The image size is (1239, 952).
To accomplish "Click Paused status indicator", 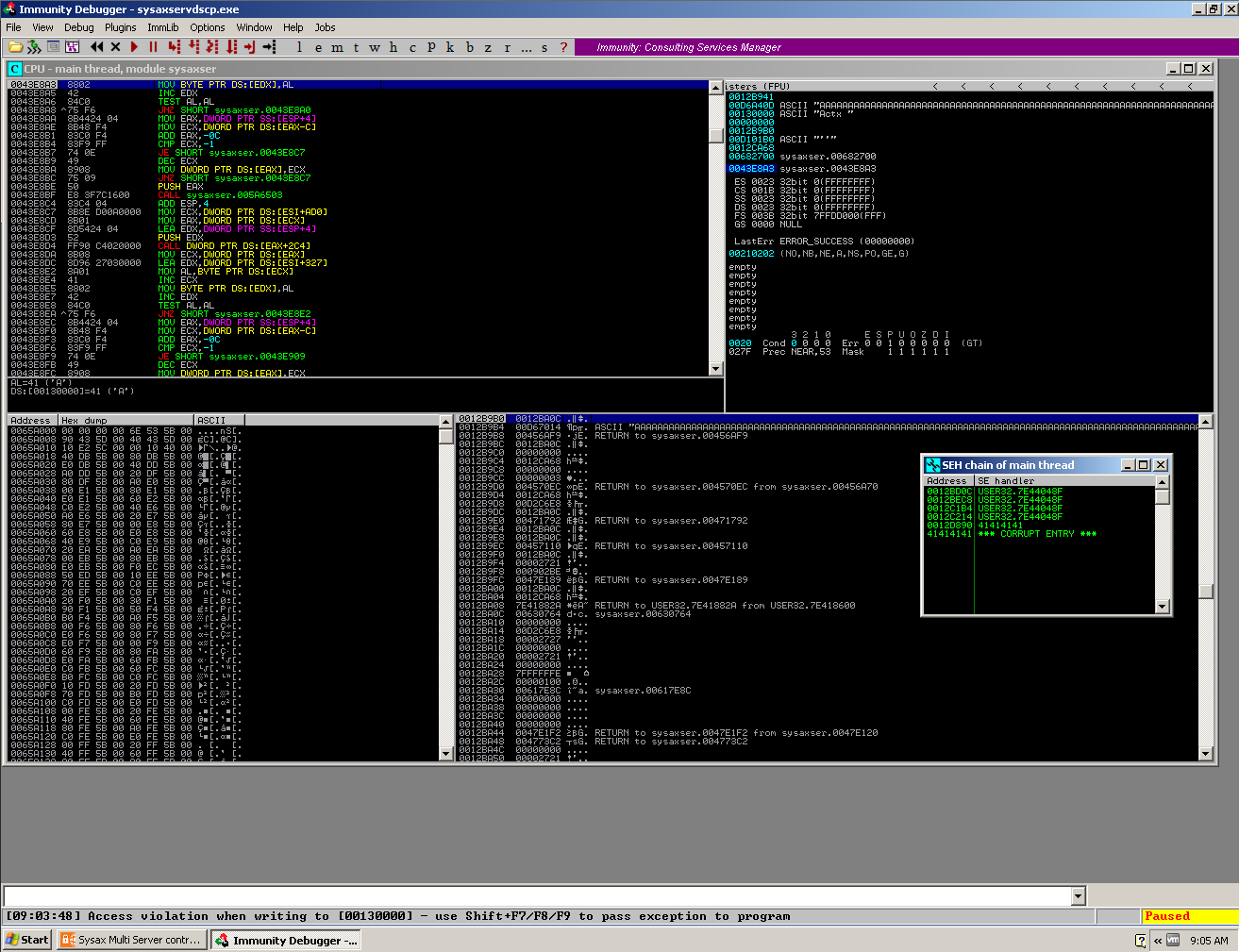I will point(1189,916).
